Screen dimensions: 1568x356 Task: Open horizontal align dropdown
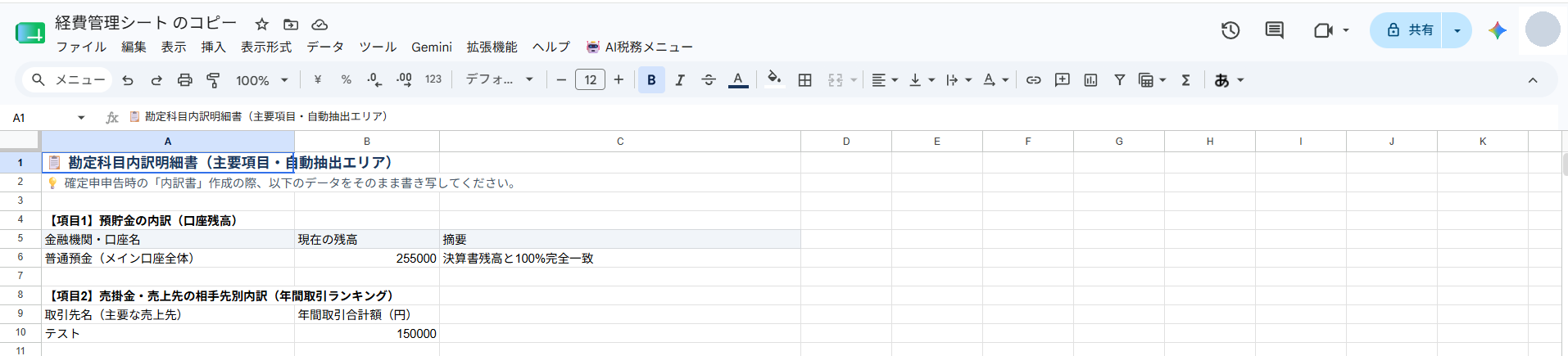[x=884, y=80]
